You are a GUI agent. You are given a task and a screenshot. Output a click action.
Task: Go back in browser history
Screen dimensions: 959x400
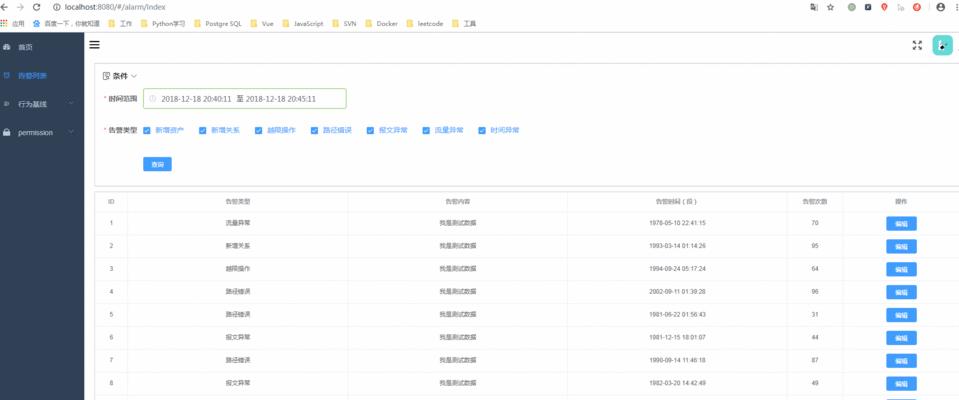coord(4,7)
